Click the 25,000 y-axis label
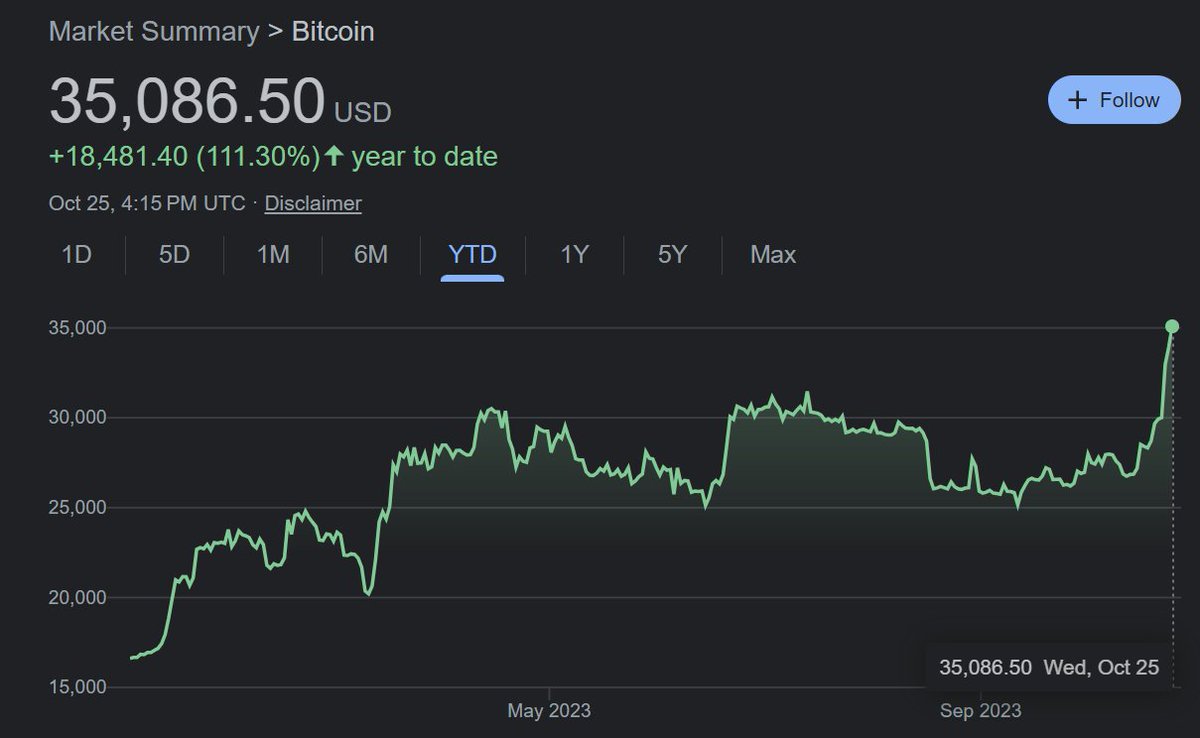Screen dimensions: 1200x738 tap(77, 507)
